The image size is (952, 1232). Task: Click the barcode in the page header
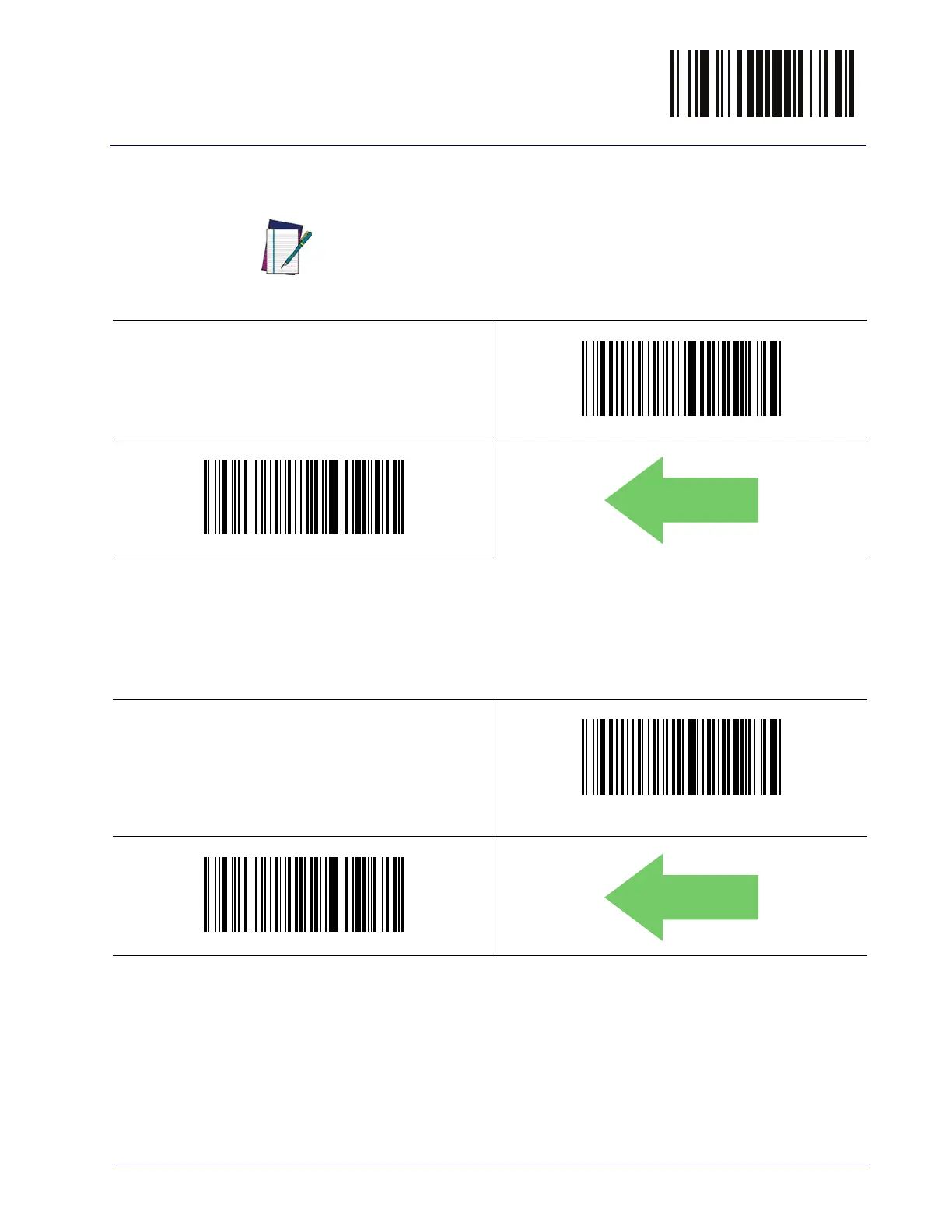click(761, 83)
